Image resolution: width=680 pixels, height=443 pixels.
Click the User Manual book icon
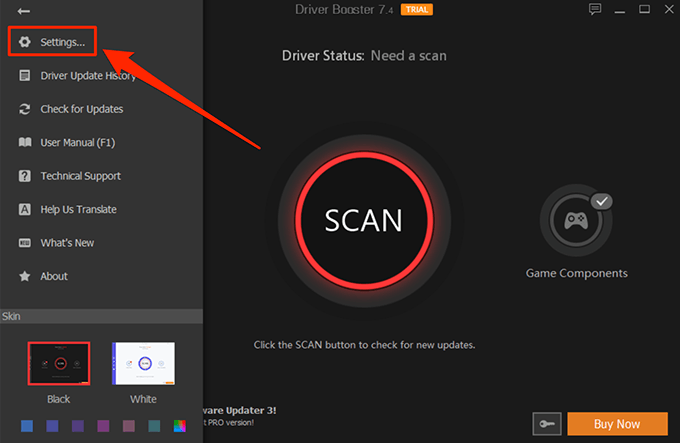point(25,142)
